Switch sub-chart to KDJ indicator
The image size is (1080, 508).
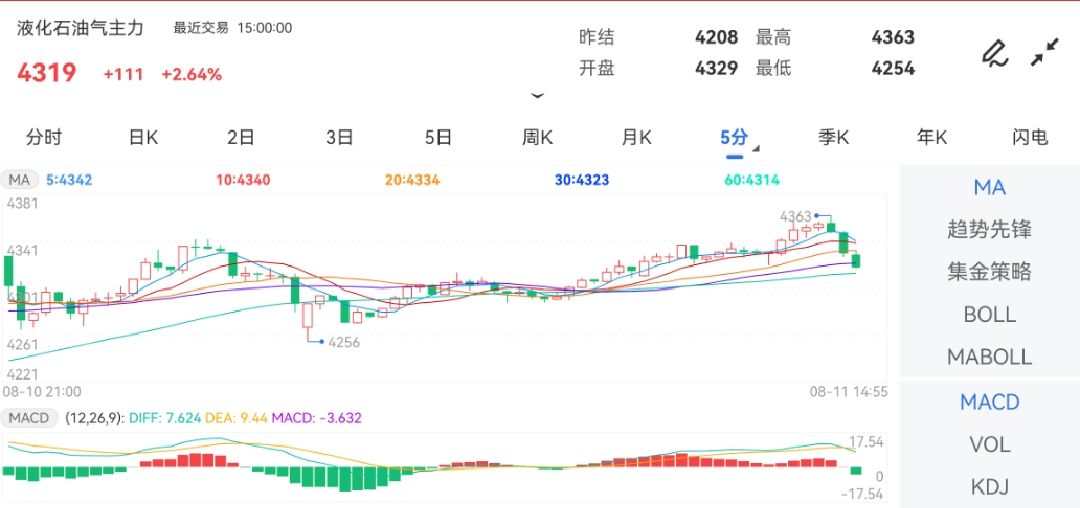[x=989, y=487]
